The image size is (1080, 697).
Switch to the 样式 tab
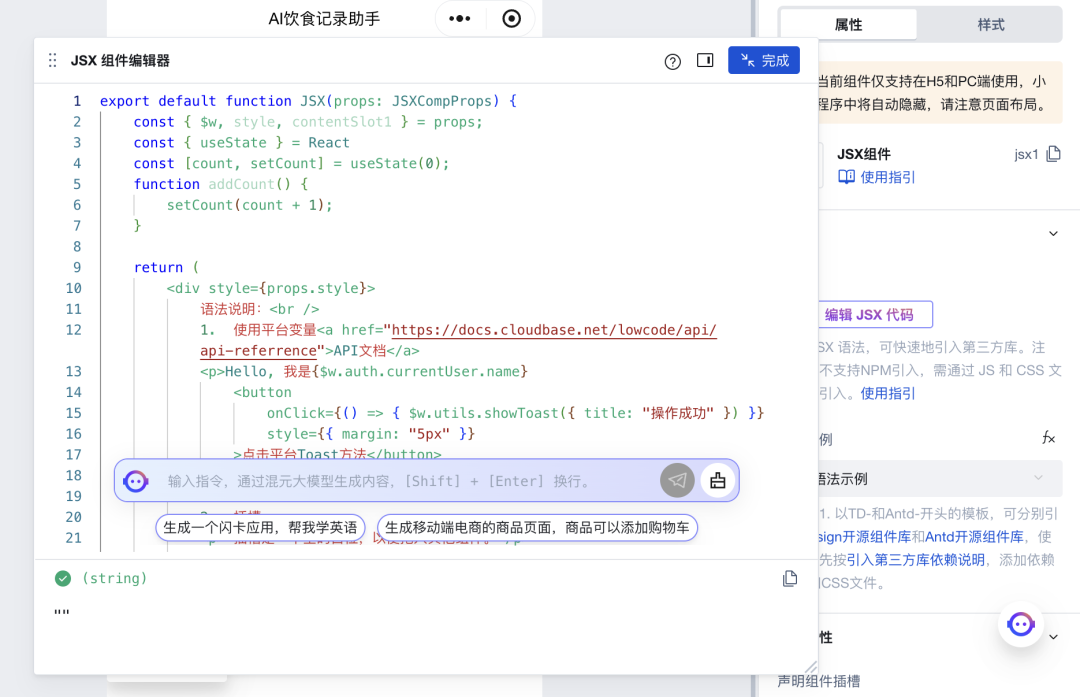coord(990,25)
